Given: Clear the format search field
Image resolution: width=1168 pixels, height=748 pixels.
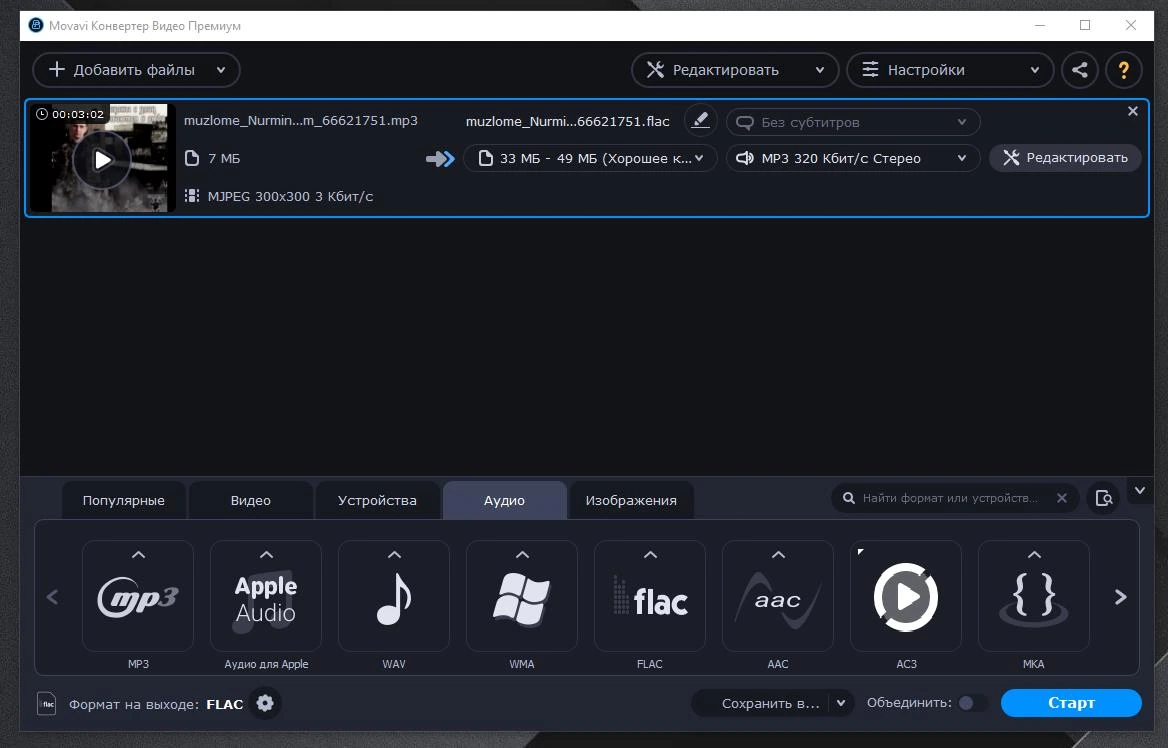Looking at the screenshot, I should click(1062, 498).
